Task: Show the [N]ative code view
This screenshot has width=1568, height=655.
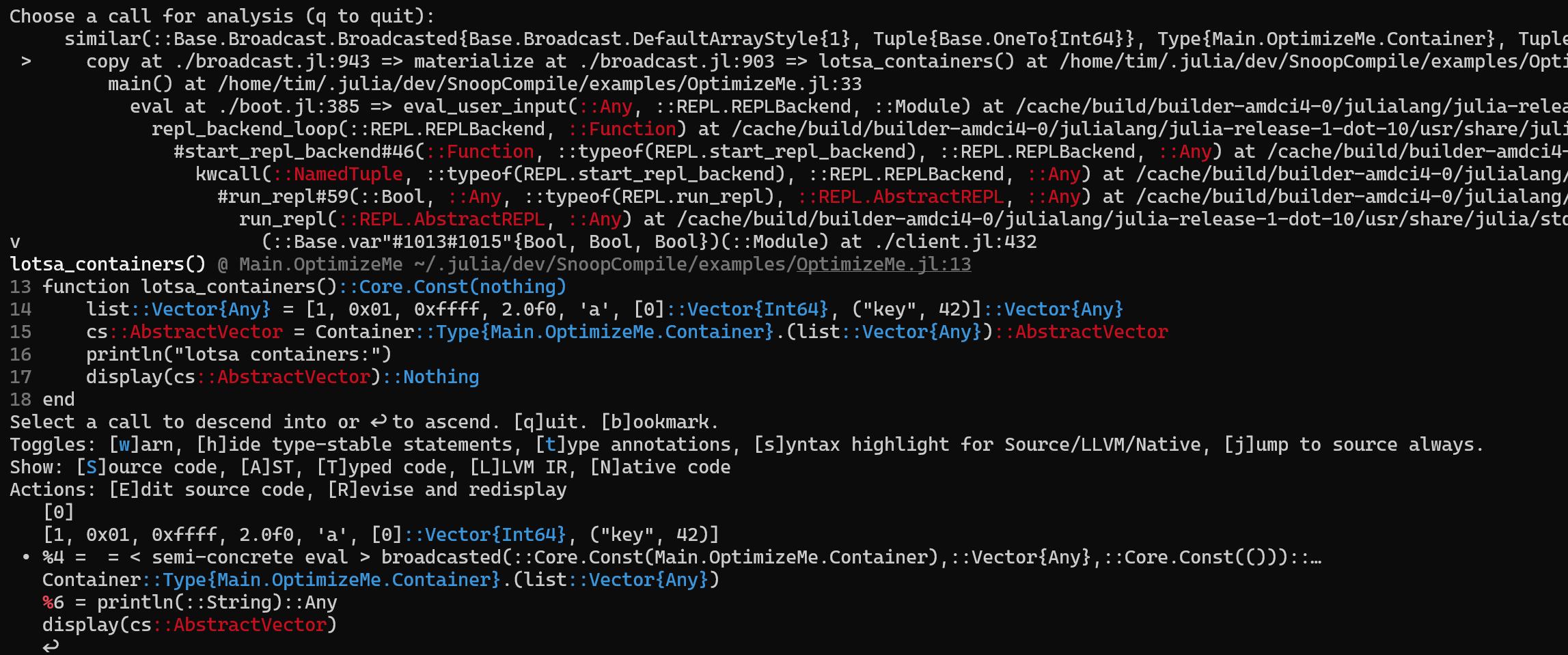Action: click(x=660, y=467)
